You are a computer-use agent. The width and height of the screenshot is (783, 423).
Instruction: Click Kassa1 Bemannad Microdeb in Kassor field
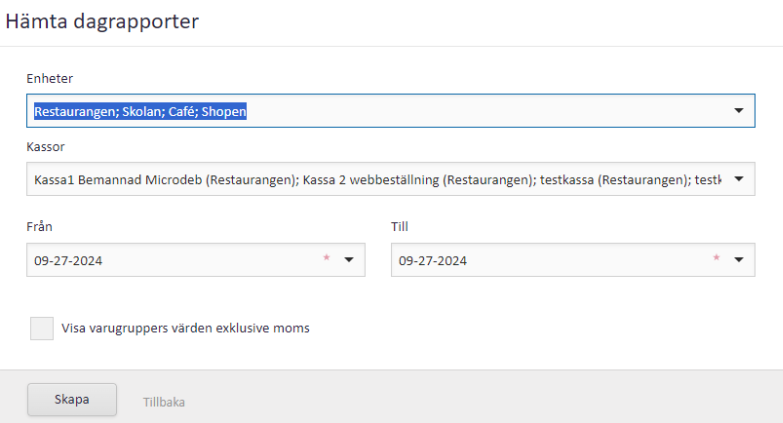[114, 180]
